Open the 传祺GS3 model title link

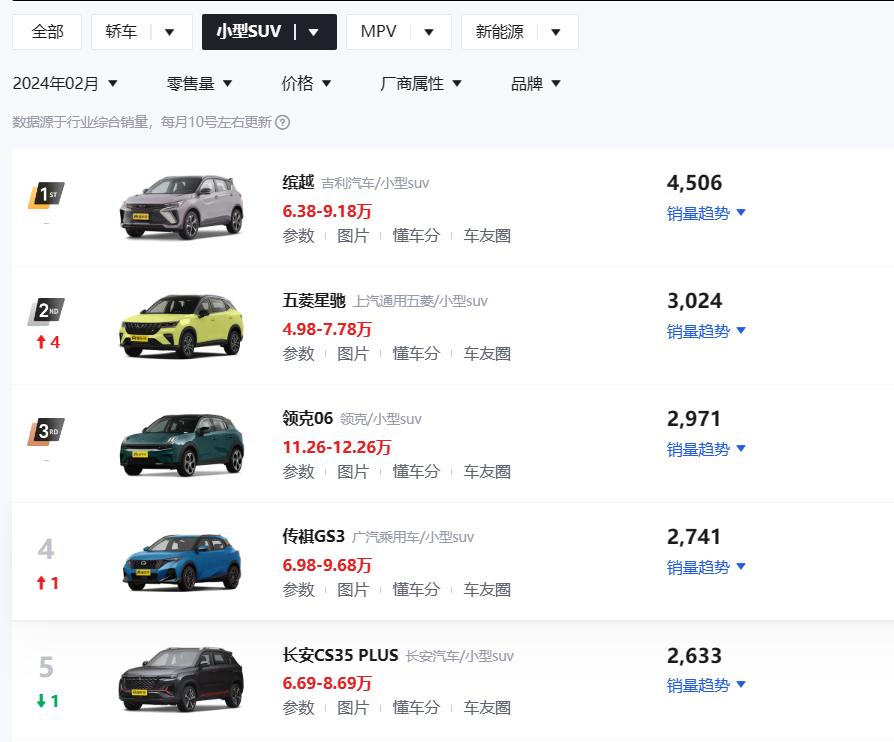click(x=314, y=537)
